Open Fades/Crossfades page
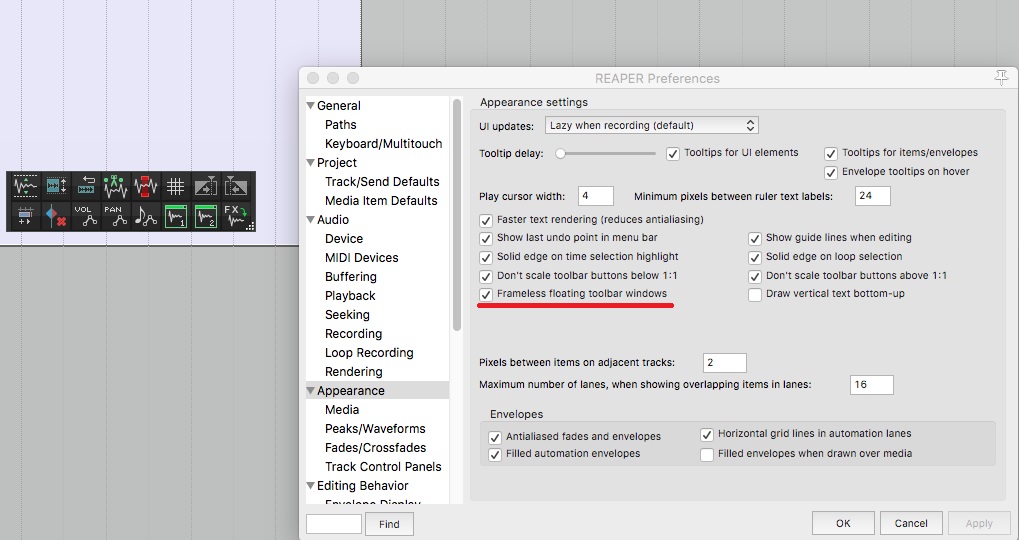1019x540 pixels. [x=376, y=448]
